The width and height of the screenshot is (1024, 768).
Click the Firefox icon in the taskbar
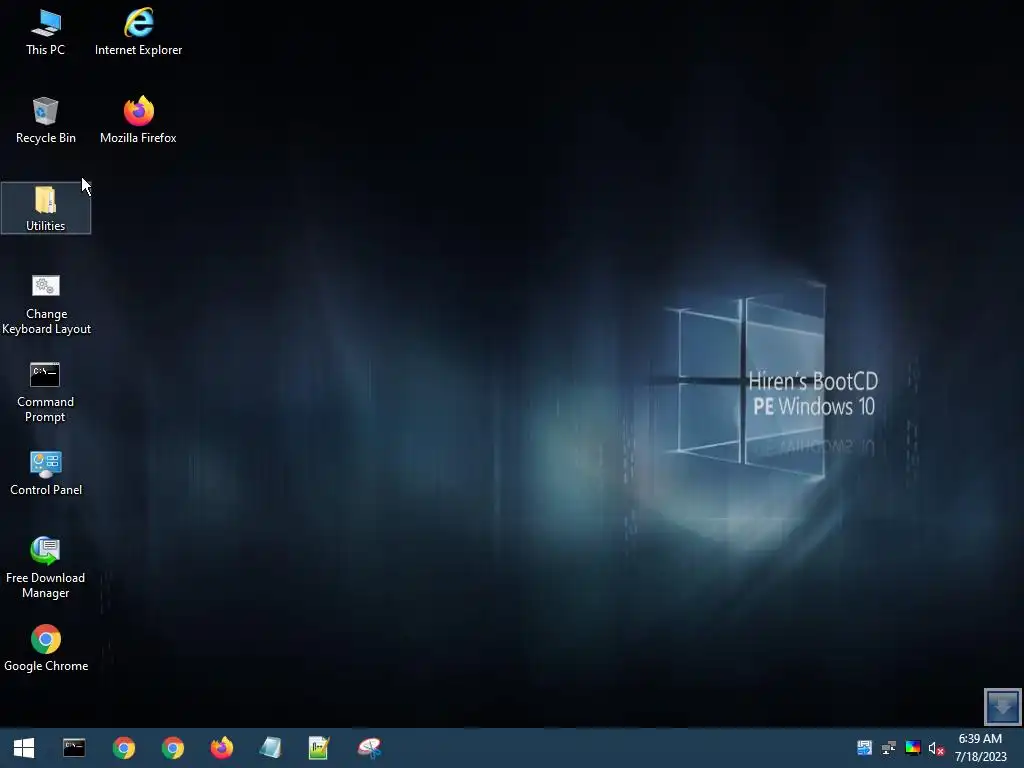pyautogui.click(x=221, y=748)
